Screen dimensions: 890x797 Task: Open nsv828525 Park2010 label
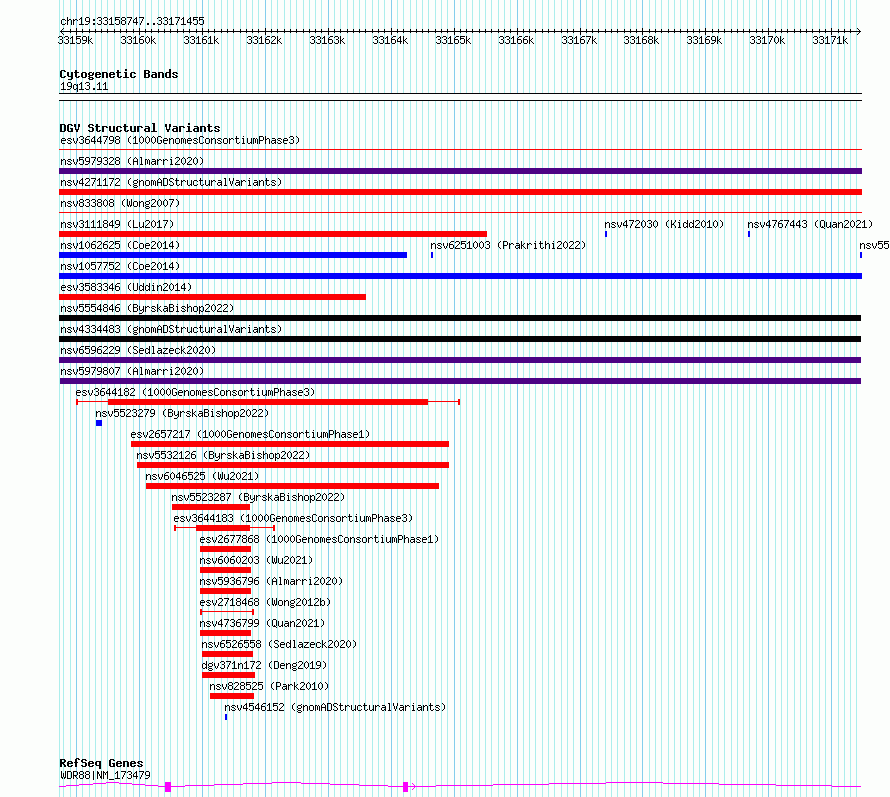(x=269, y=686)
